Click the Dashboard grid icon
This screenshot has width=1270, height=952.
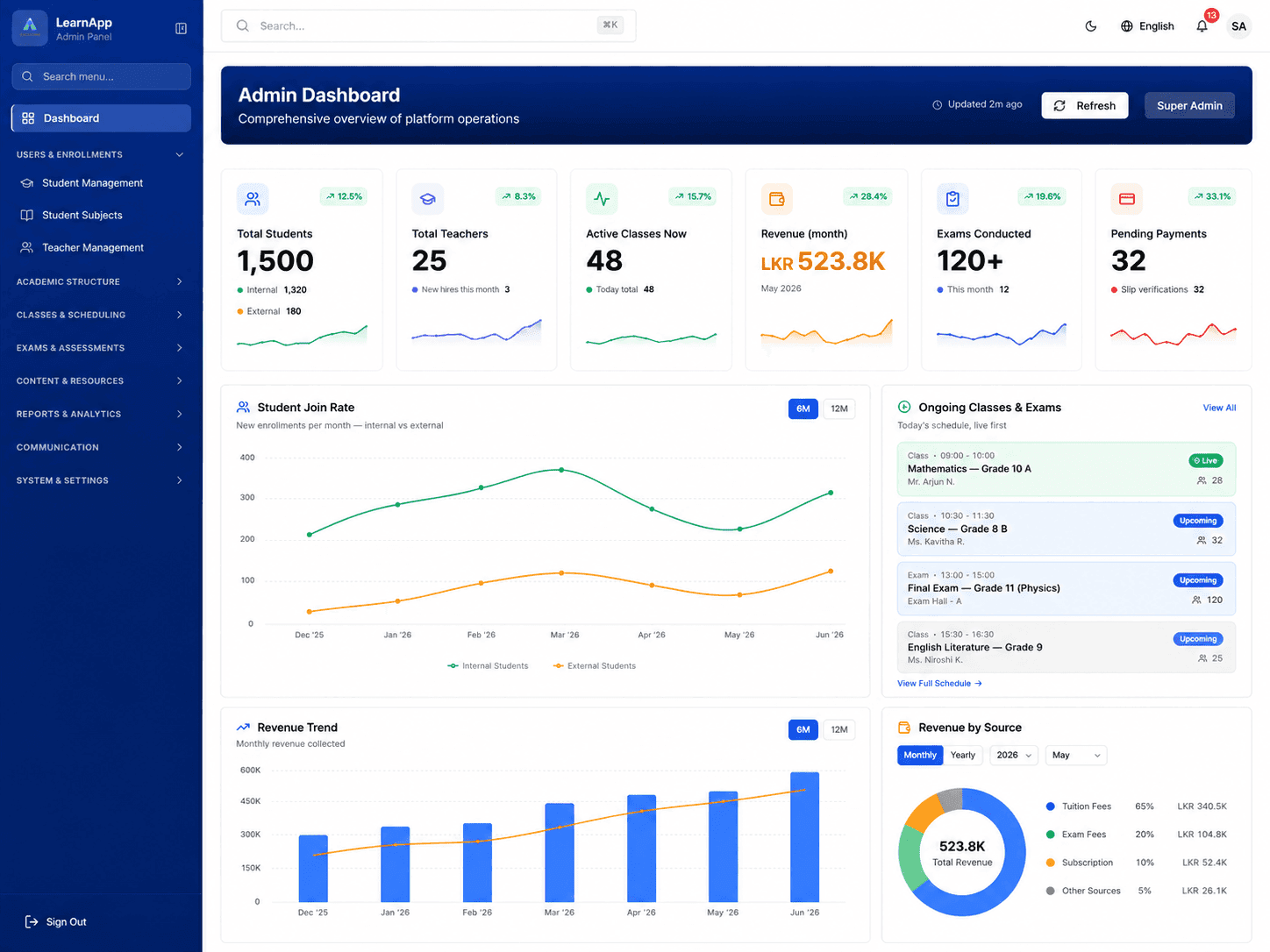(28, 118)
